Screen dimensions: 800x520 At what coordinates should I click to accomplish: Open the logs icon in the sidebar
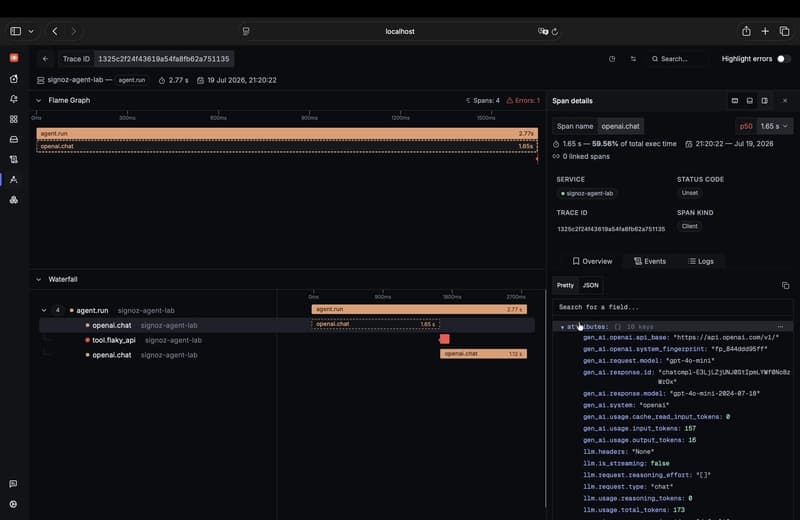(x=14, y=159)
